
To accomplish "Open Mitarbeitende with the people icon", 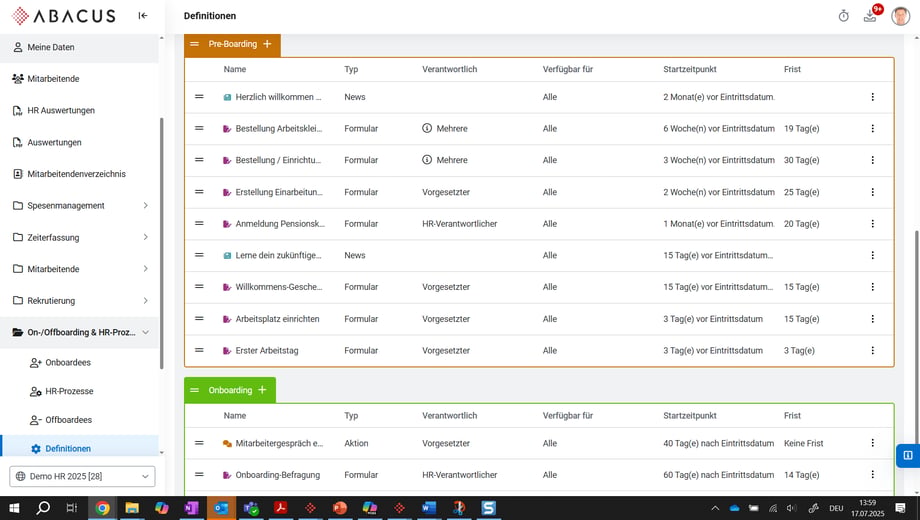I will coord(79,79).
